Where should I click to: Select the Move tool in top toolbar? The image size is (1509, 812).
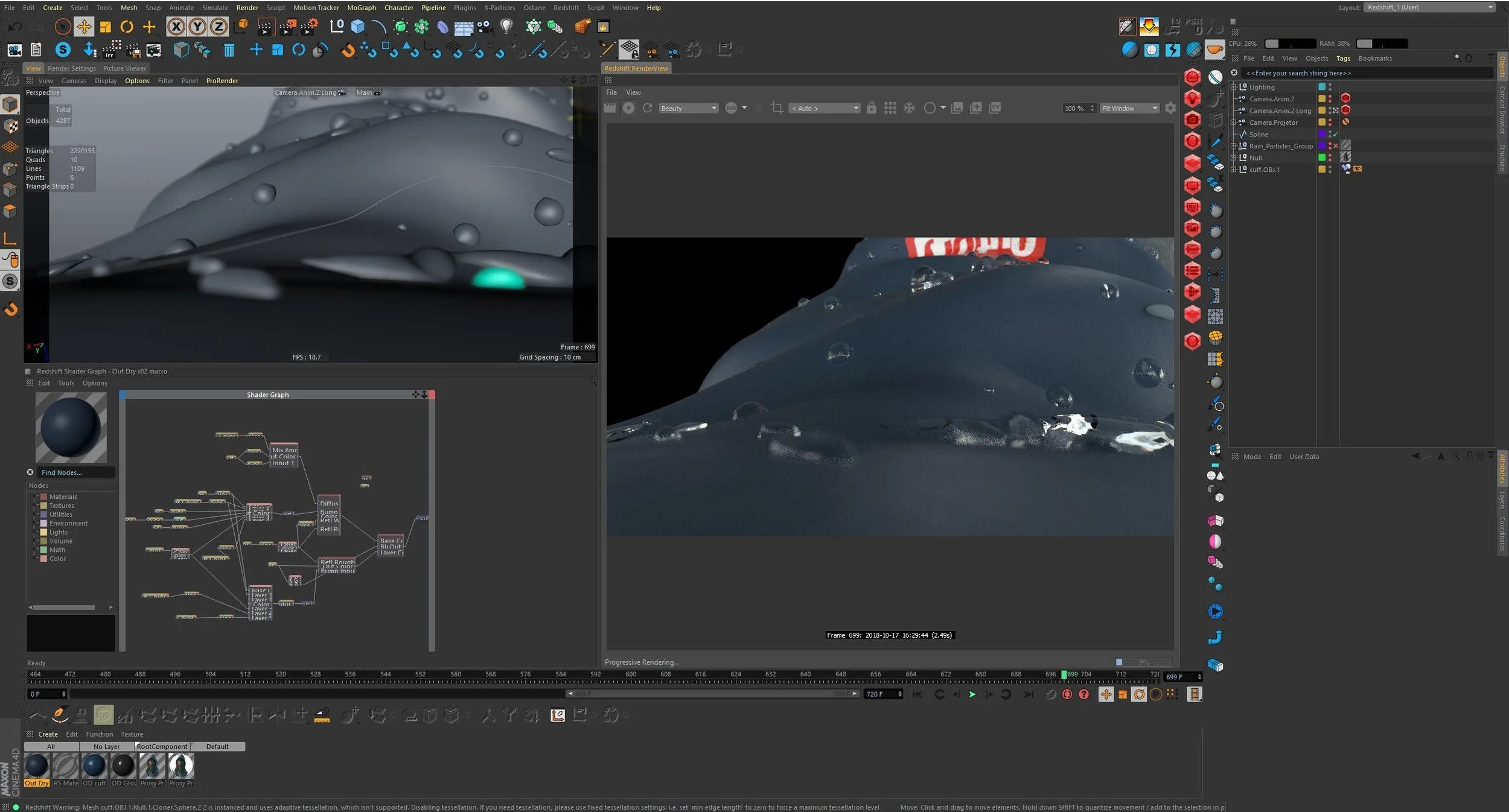pos(83,27)
